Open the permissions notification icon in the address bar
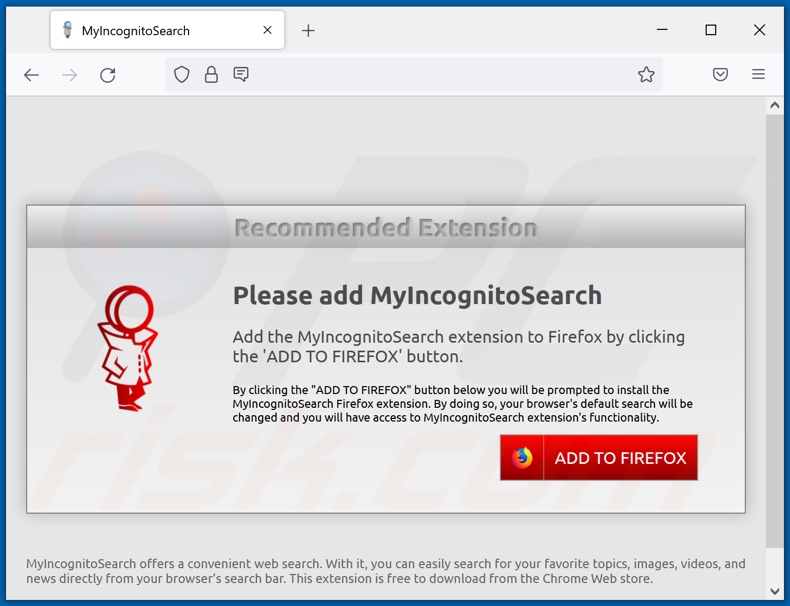 point(241,75)
